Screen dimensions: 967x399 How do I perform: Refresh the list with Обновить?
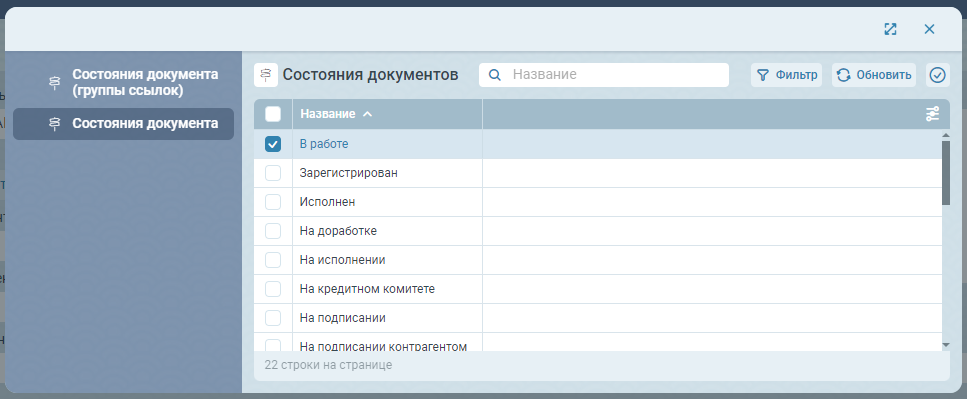coord(874,75)
